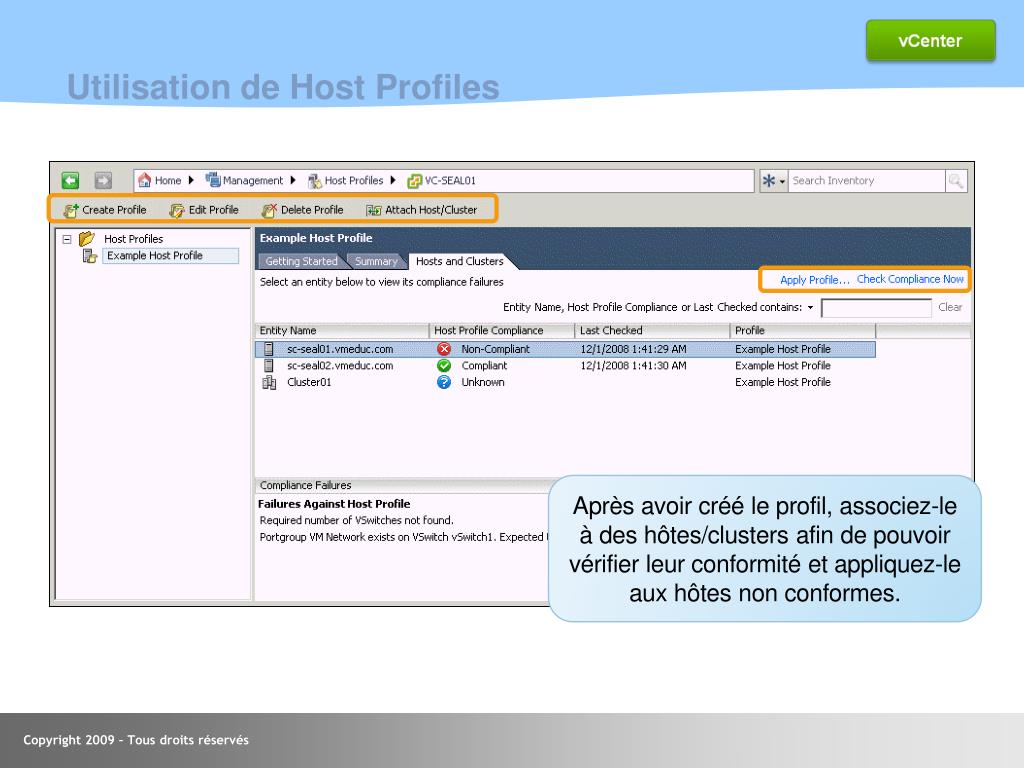Open the search filter asterisk dropdown
This screenshot has height=768, width=1024.
pos(774,181)
